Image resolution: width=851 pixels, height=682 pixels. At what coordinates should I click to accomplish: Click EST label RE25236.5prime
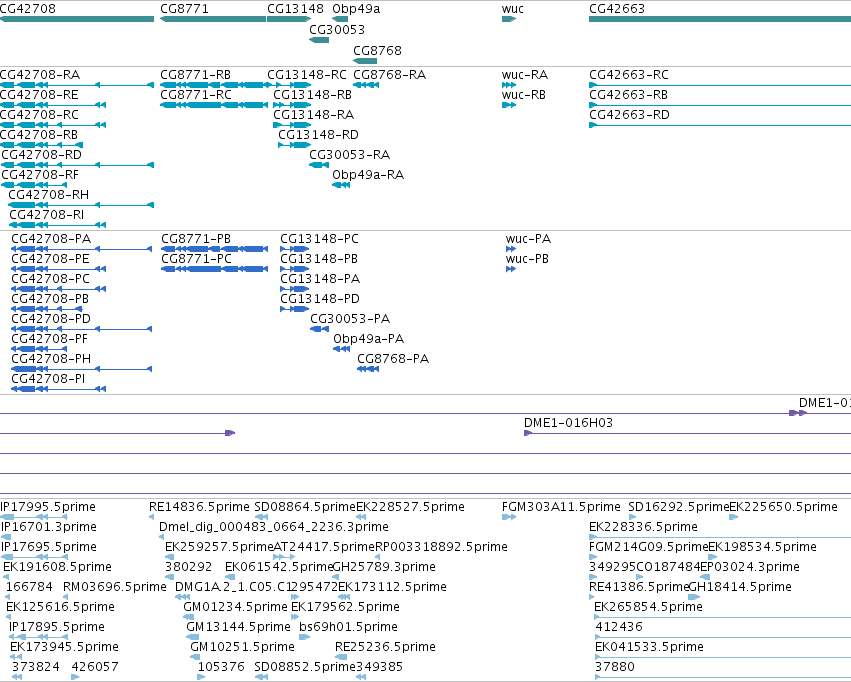point(385,647)
